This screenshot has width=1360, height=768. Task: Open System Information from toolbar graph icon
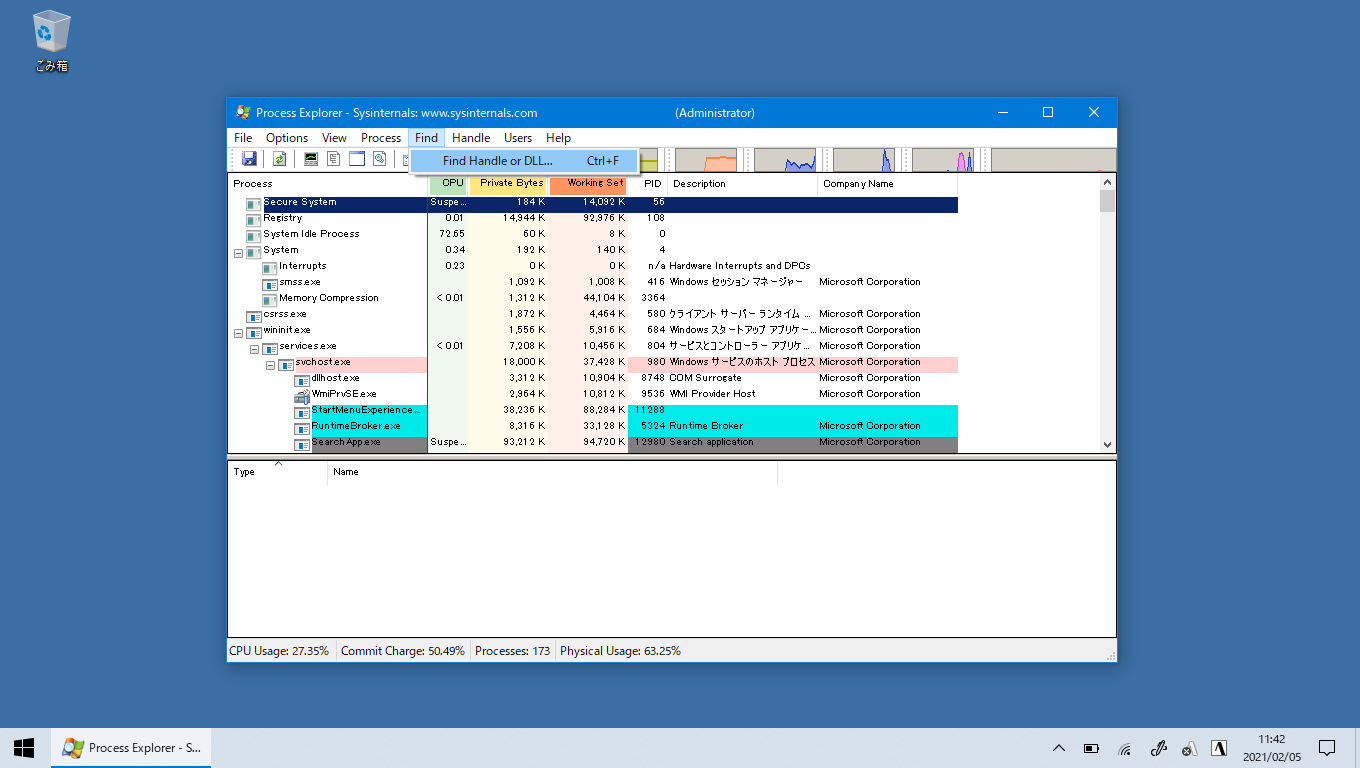click(311, 159)
